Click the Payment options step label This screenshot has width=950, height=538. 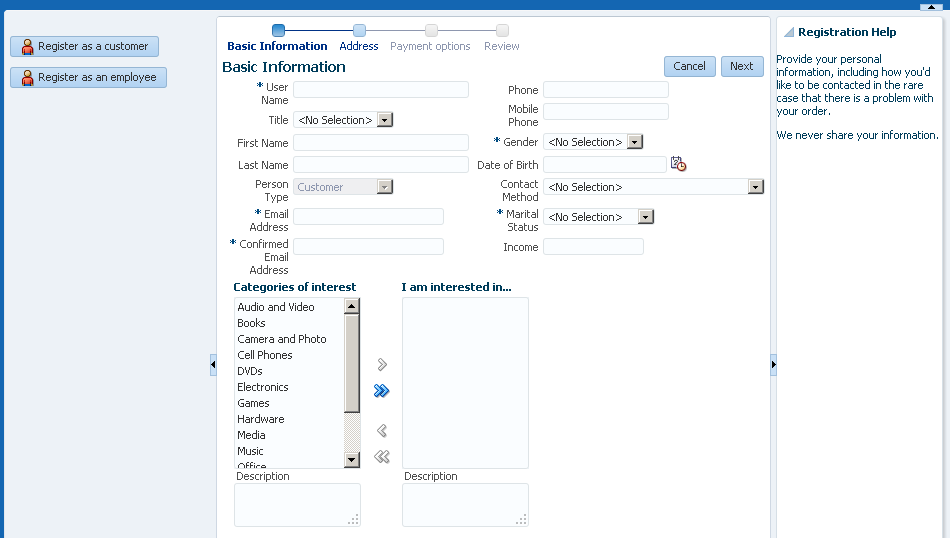click(430, 46)
